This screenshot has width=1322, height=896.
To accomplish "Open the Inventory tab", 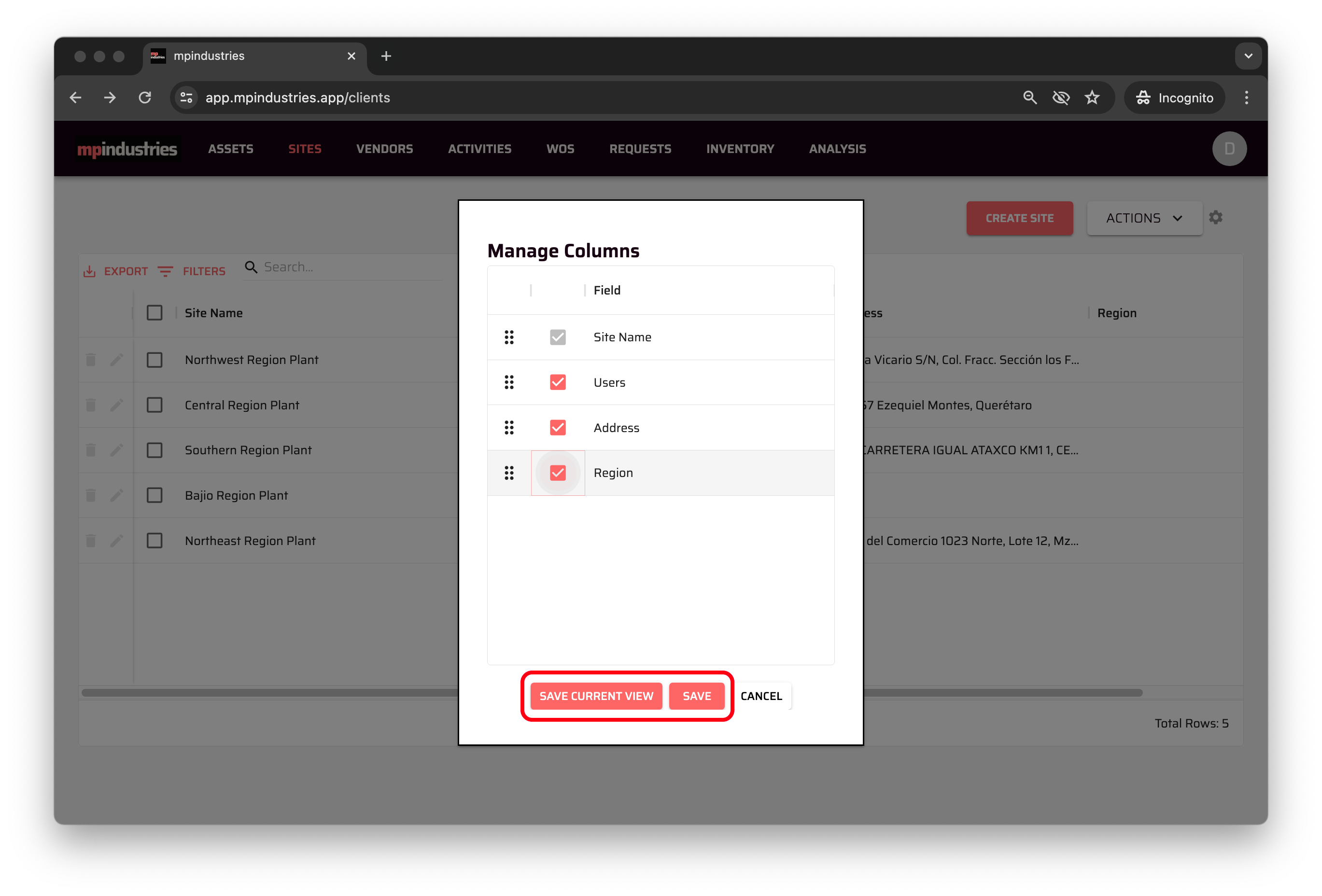I will tap(740, 149).
